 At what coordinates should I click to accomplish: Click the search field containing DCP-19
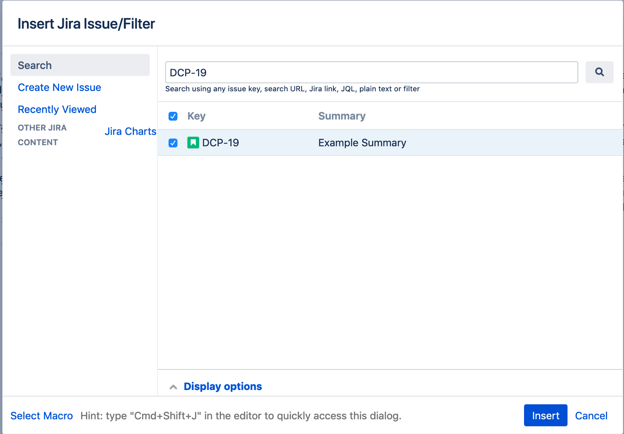pos(371,72)
